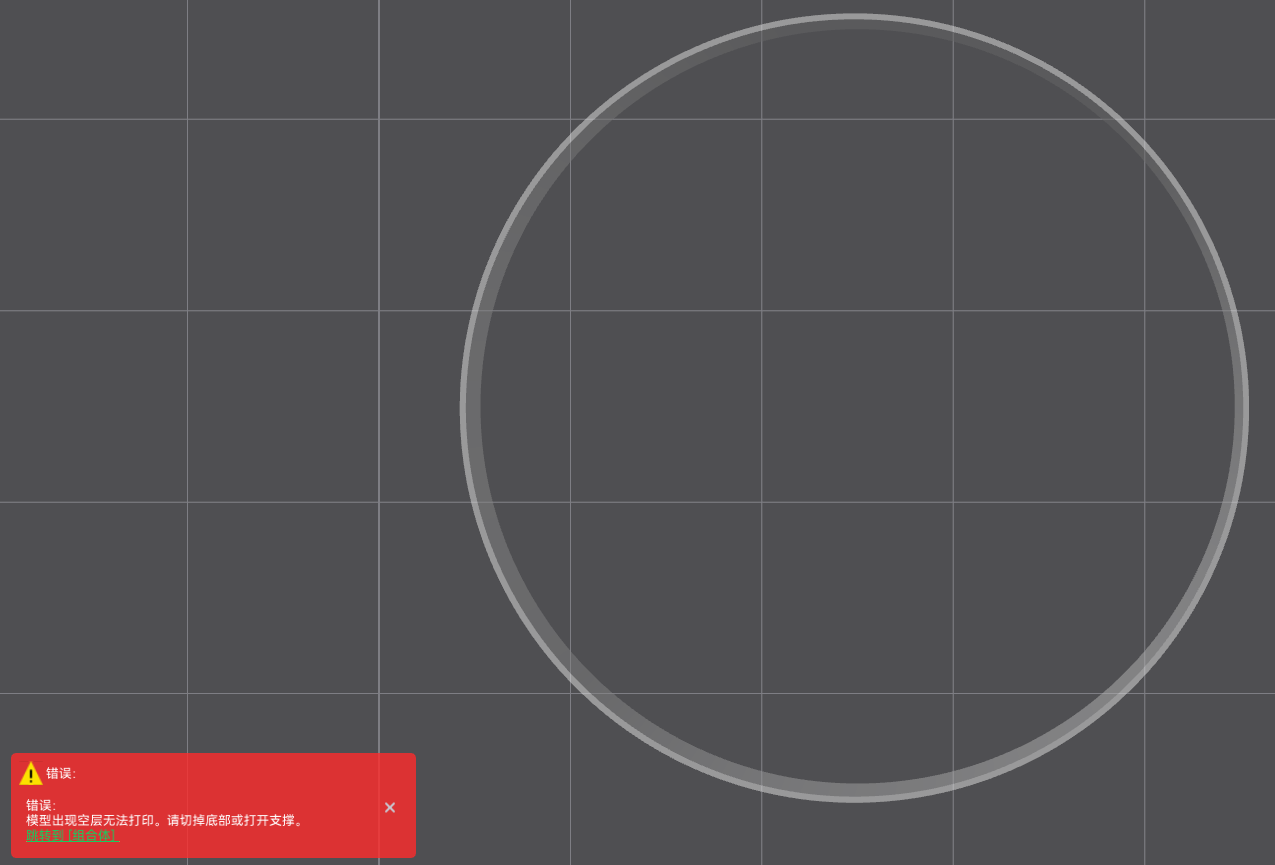
Task: Click the second 错误: label in message body
Action: 41,805
